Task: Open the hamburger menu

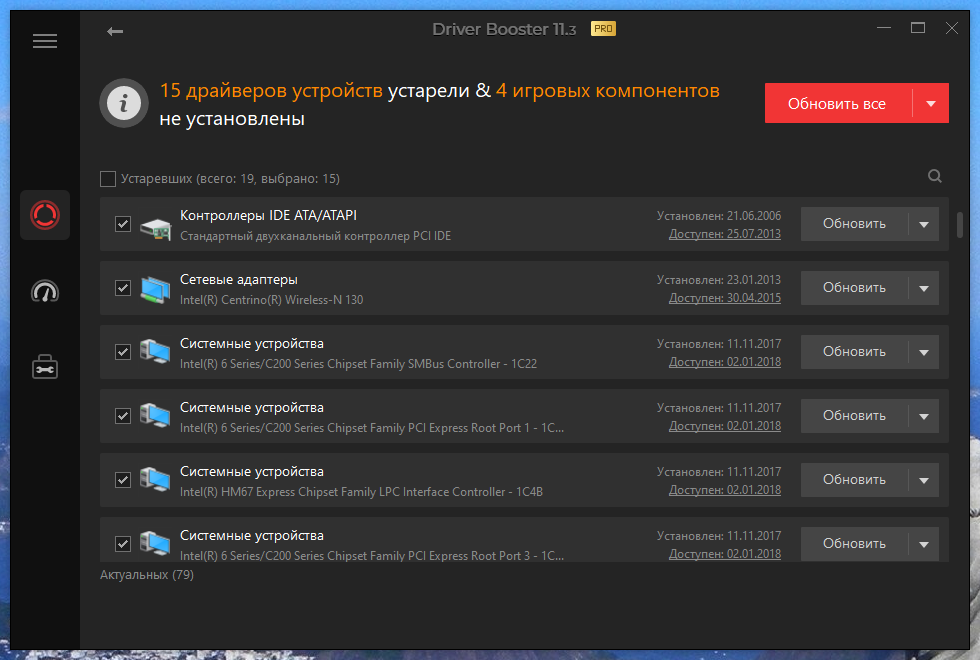Action: pos(44,41)
